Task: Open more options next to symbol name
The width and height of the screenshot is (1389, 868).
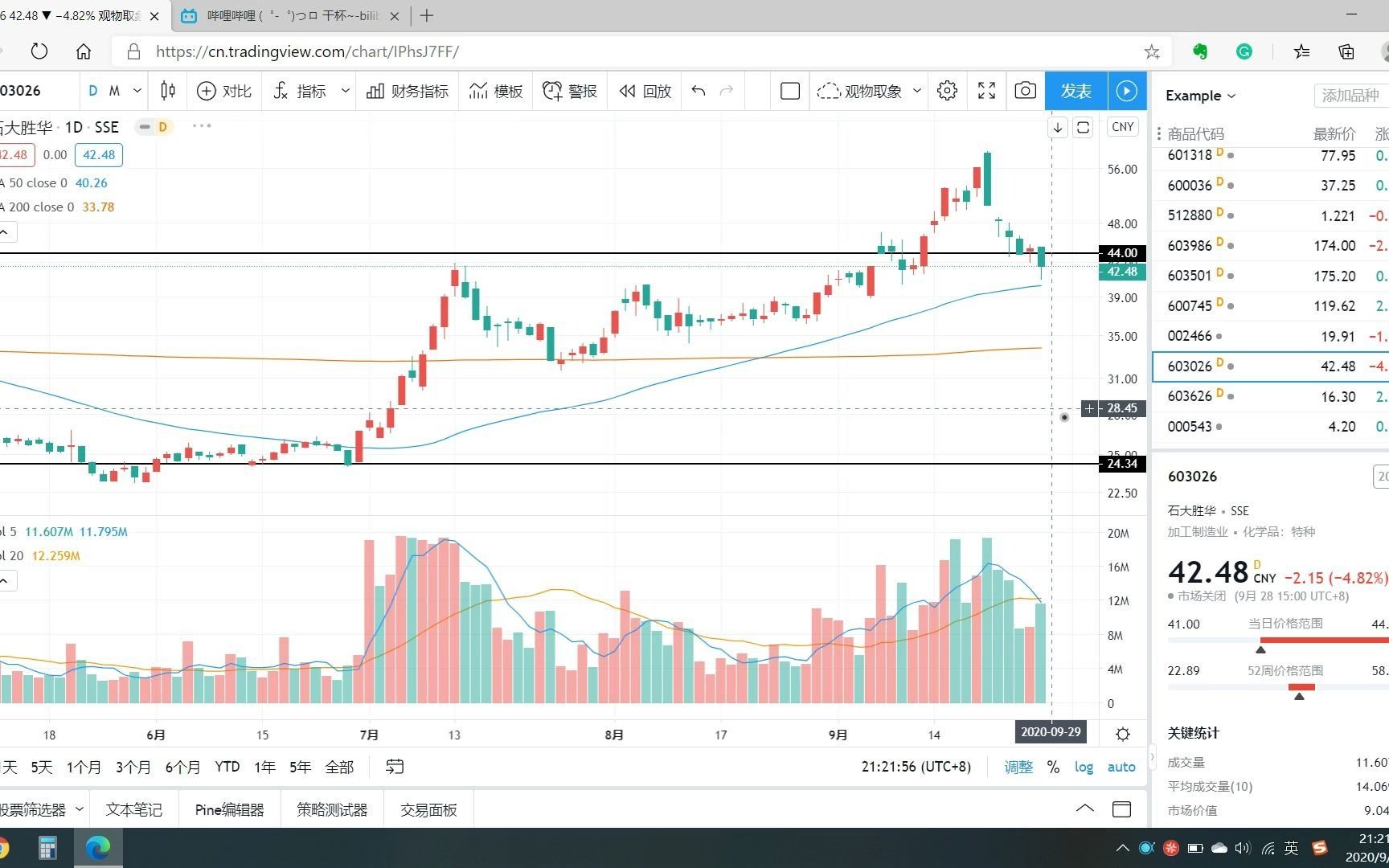Action: pos(202,126)
